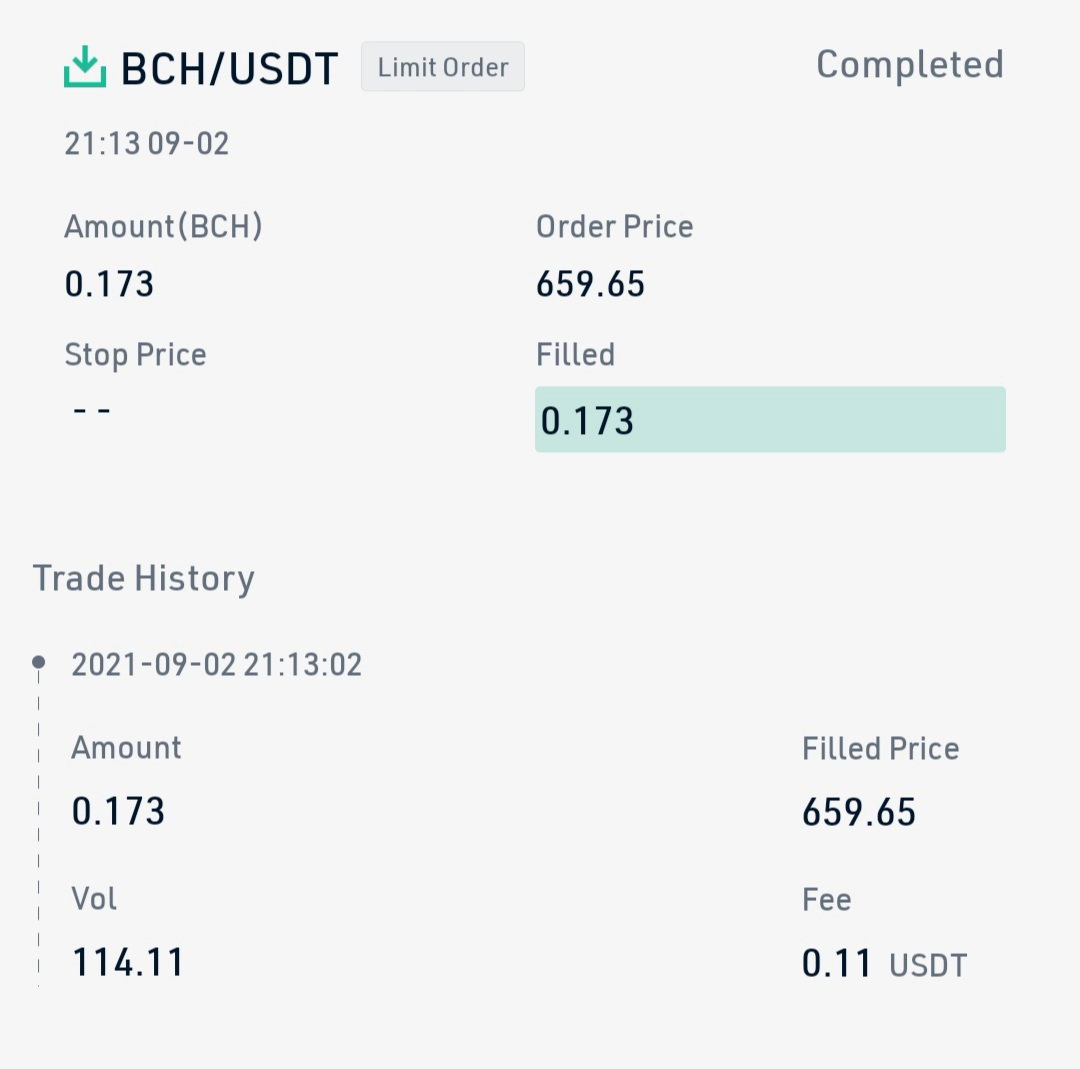Click the Trade History heading
Viewport: 1080px width, 1069px height.
tap(144, 579)
